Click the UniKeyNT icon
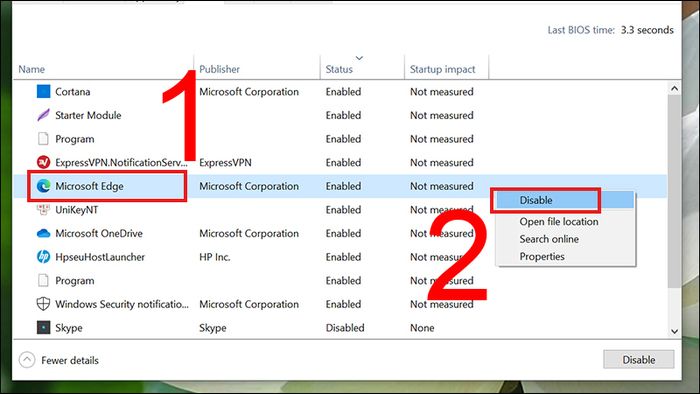This screenshot has width=700, height=394. pyautogui.click(x=43, y=210)
